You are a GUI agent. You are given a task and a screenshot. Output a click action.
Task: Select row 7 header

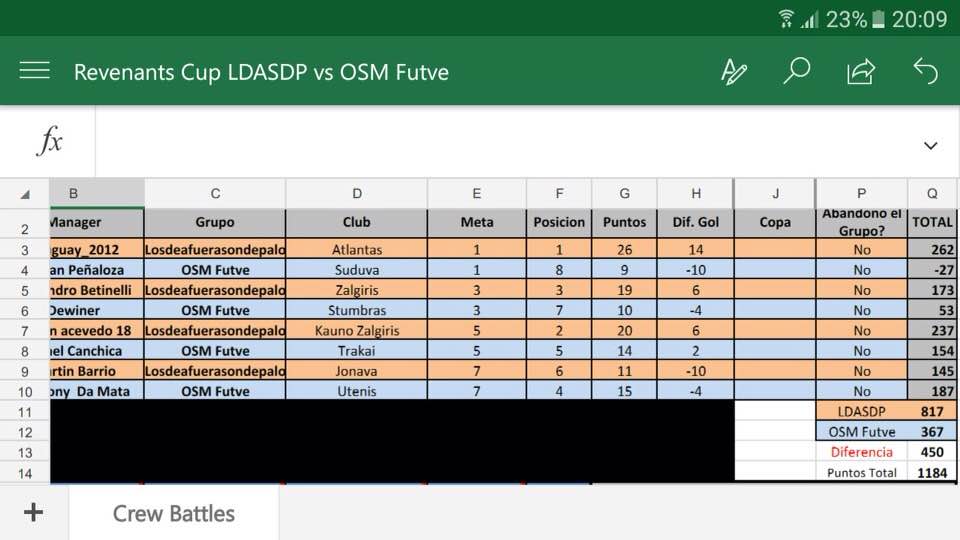24,331
